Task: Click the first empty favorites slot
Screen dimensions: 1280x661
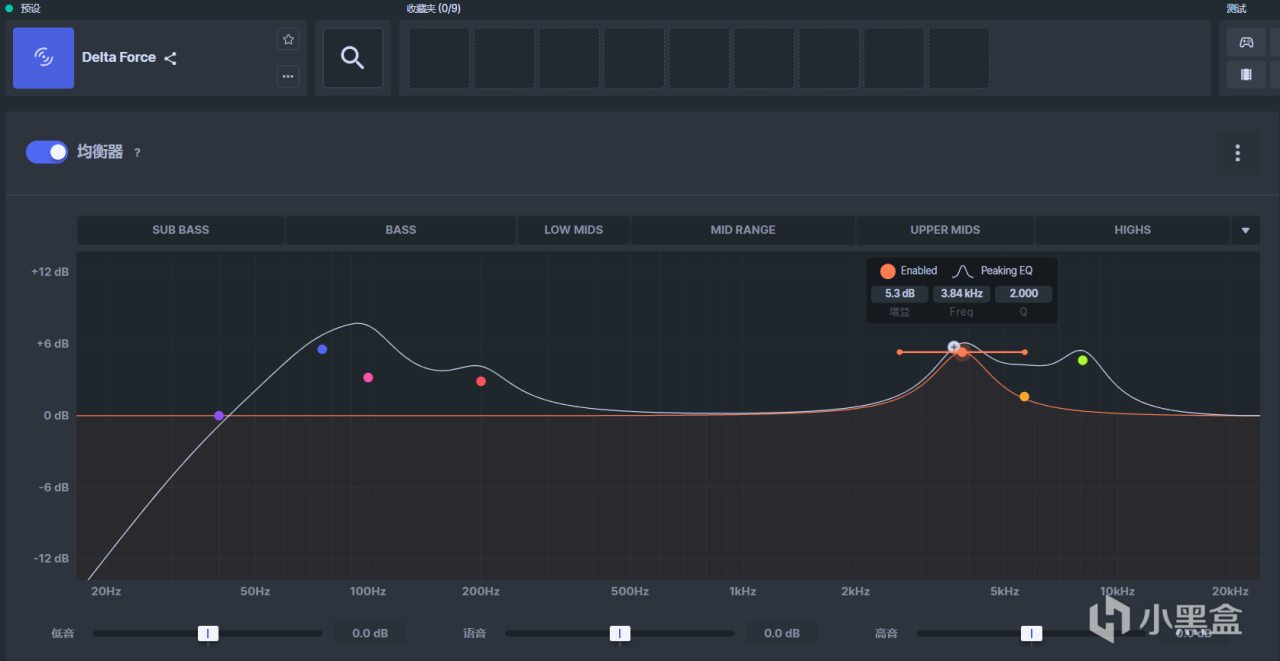Action: [439, 58]
